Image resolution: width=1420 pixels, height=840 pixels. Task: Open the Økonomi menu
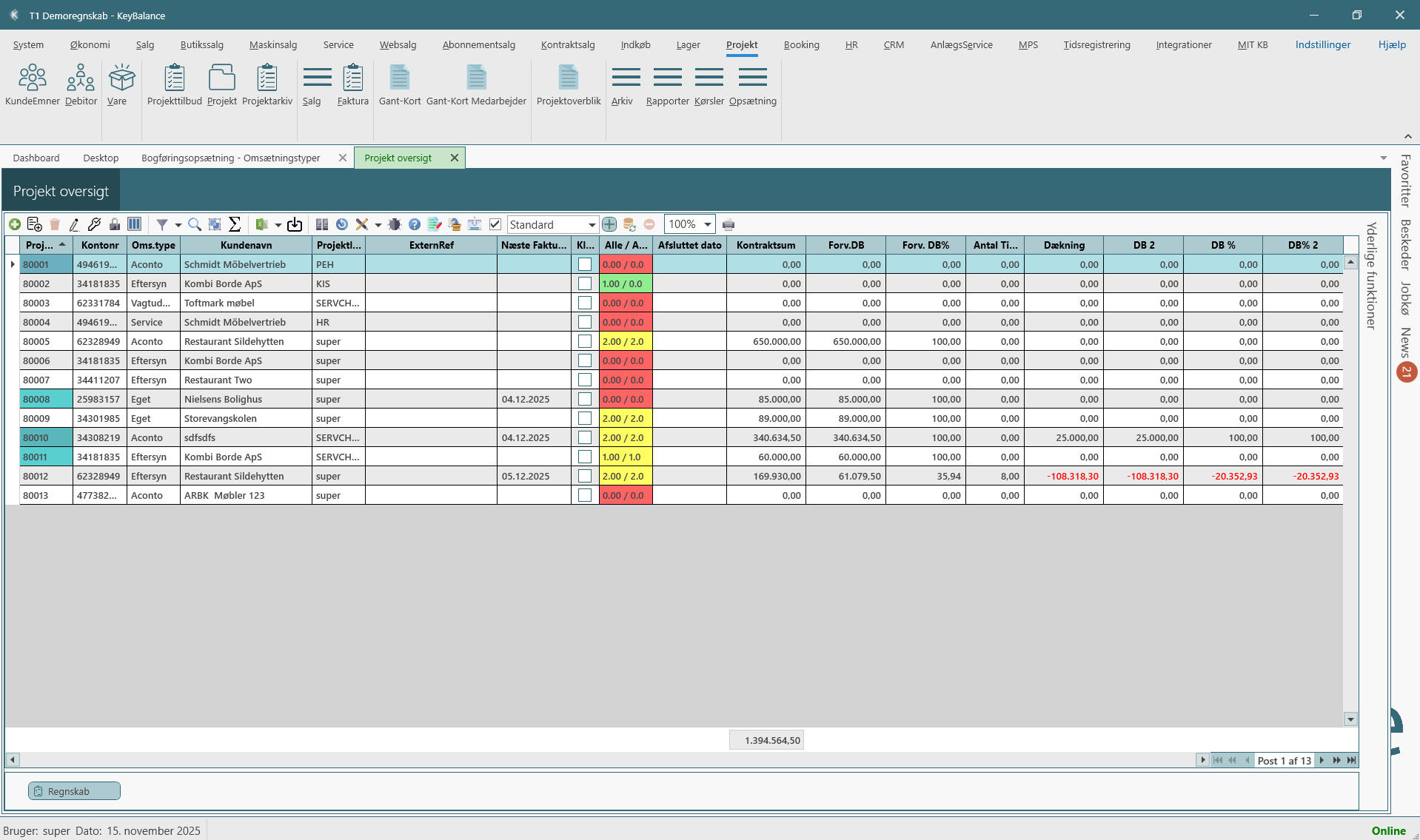pyautogui.click(x=90, y=44)
